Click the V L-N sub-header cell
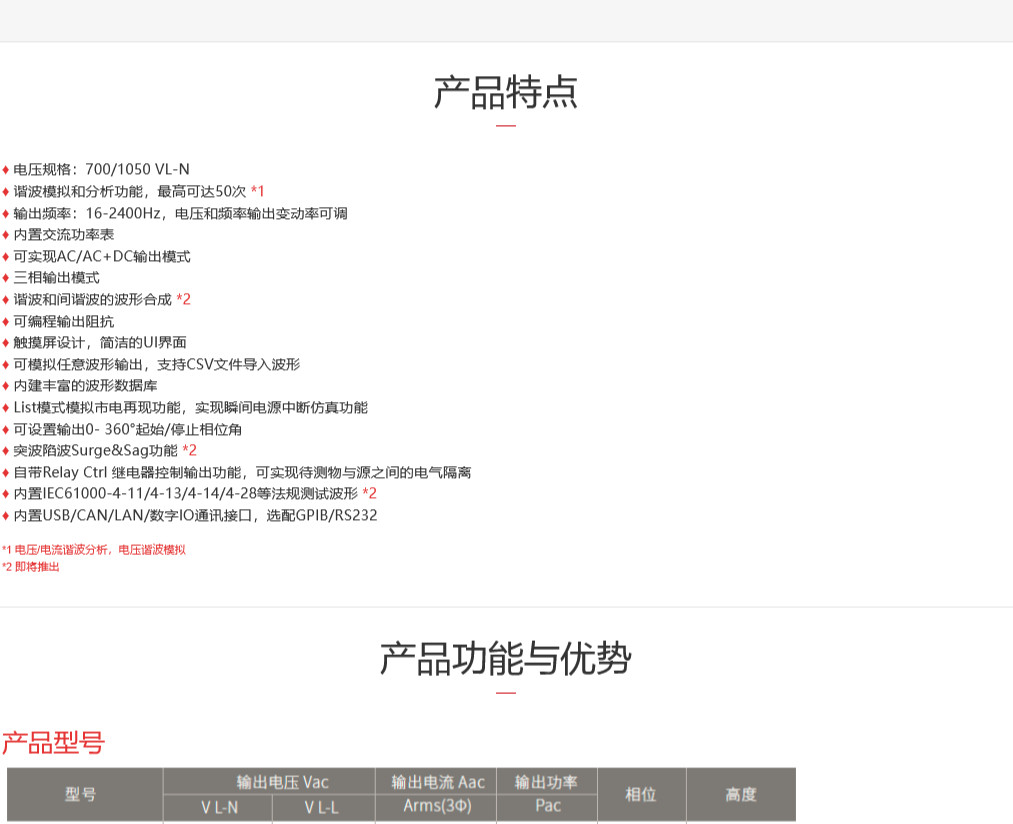This screenshot has height=824, width=1013. [219, 808]
